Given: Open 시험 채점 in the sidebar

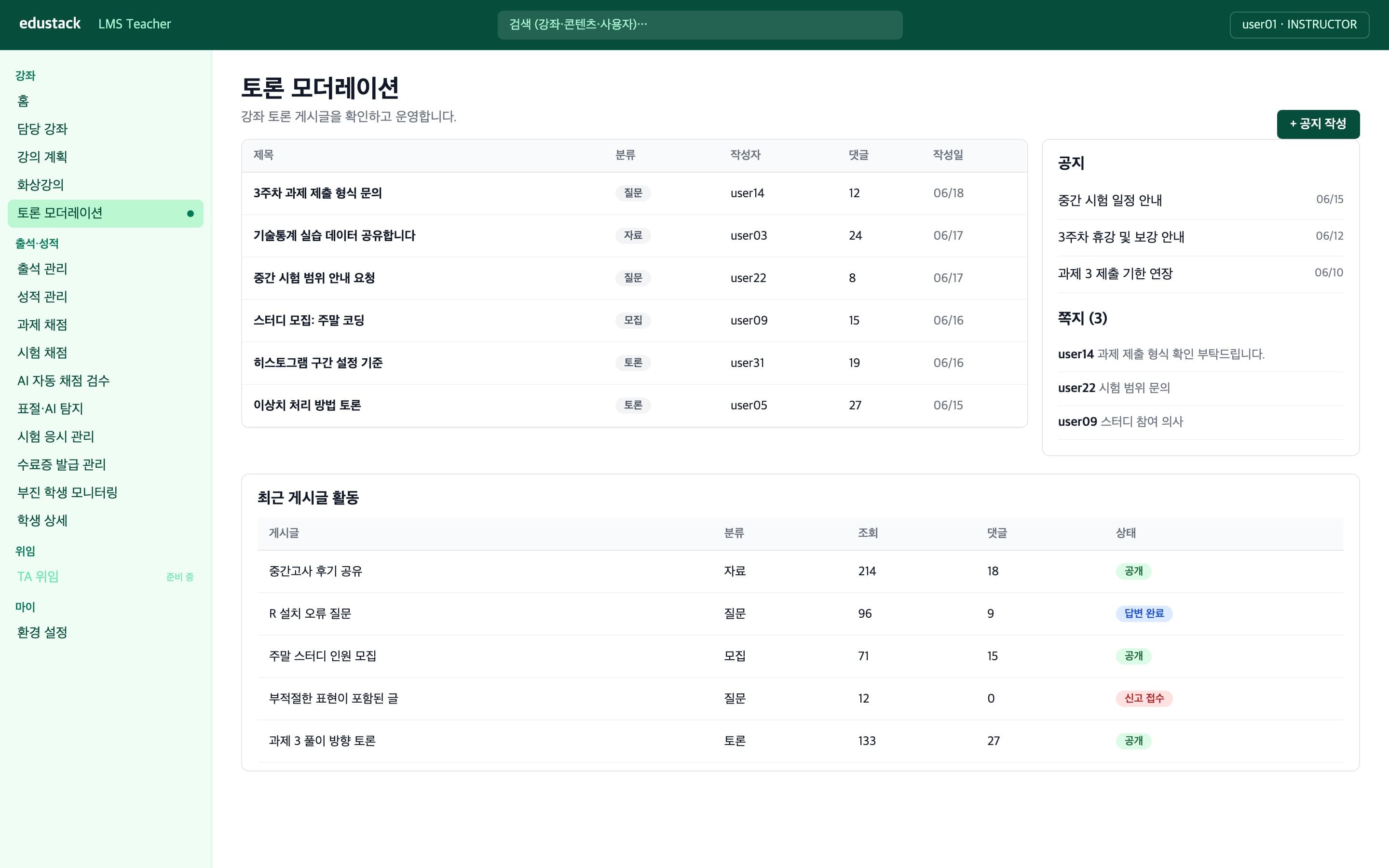Looking at the screenshot, I should coord(106,353).
